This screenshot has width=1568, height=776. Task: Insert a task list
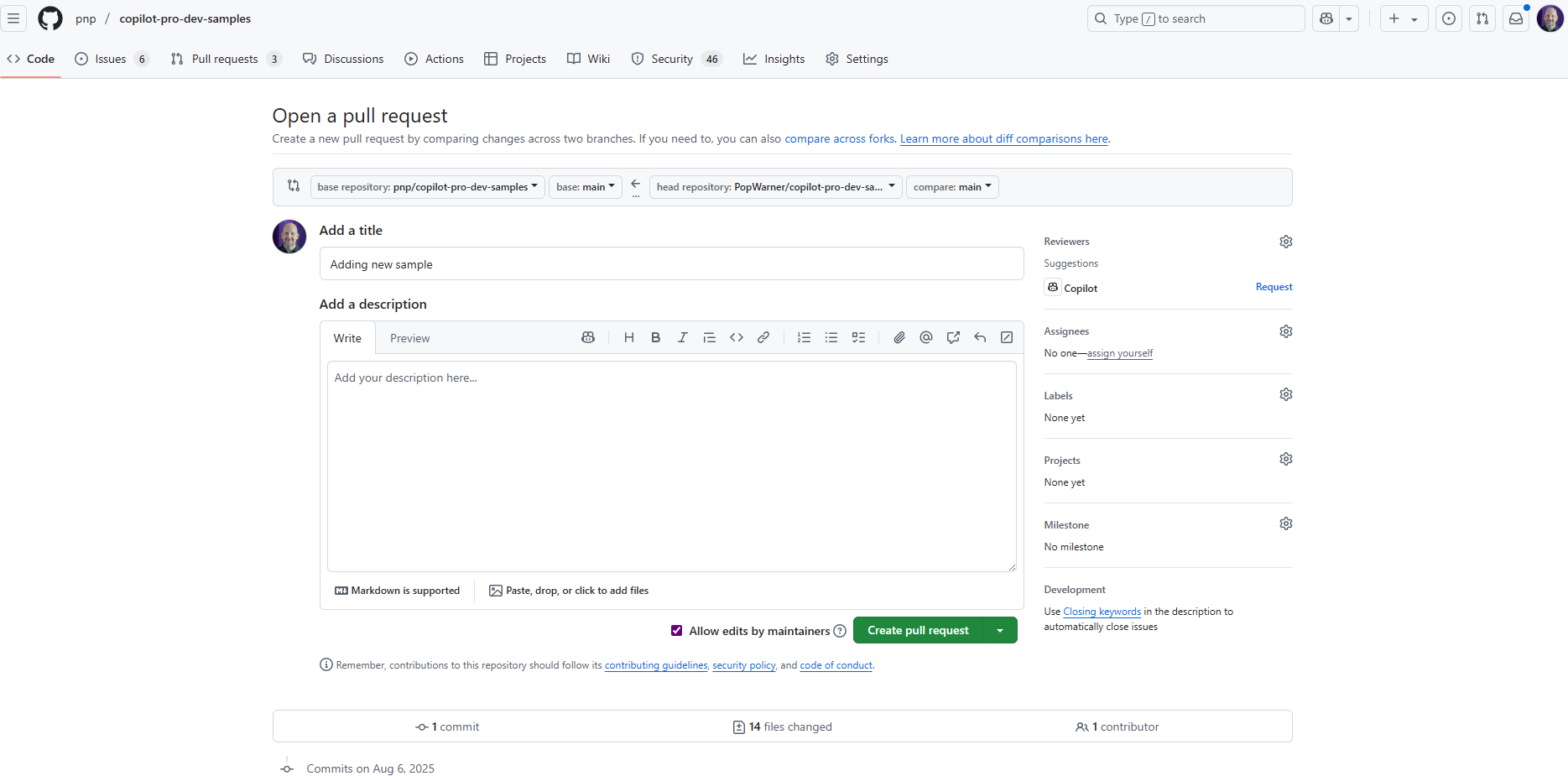click(x=858, y=337)
